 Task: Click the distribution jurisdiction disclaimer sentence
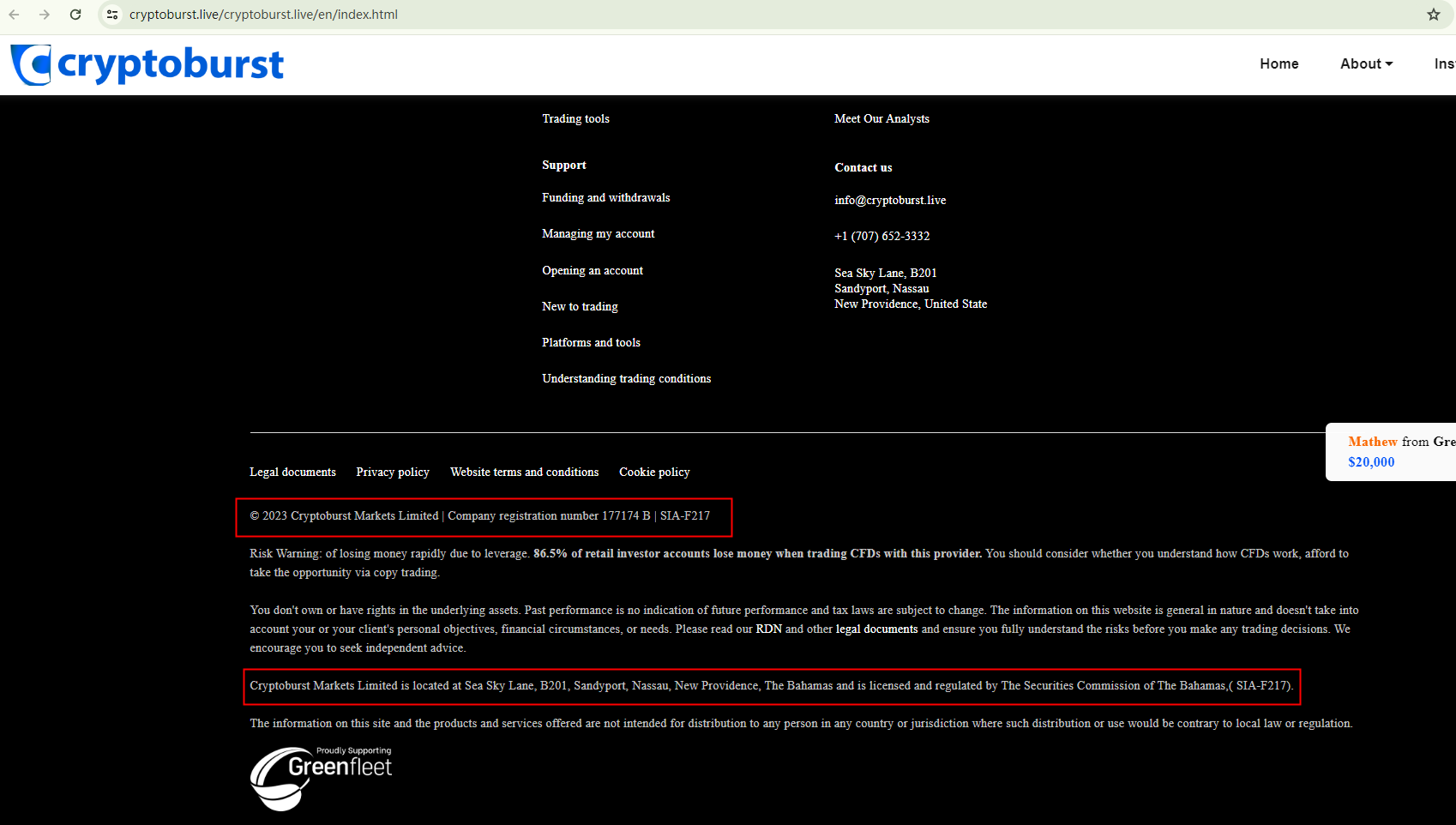point(801,723)
